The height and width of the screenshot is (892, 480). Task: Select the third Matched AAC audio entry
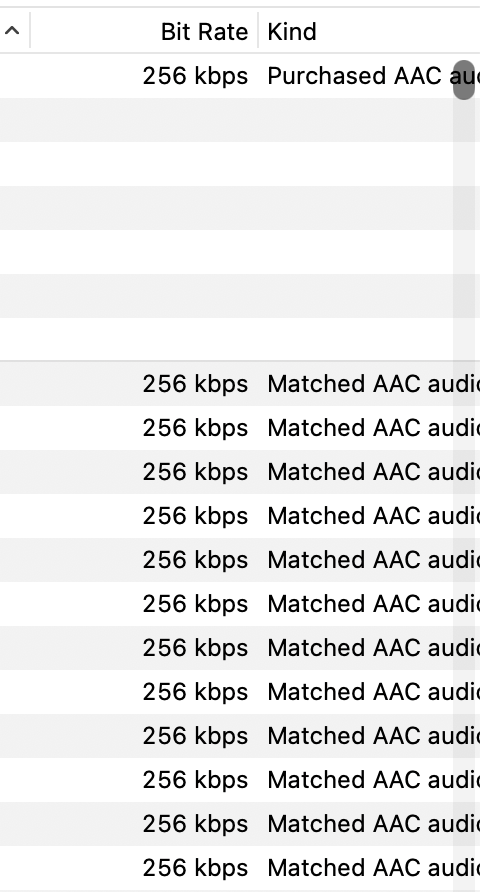[240, 472]
